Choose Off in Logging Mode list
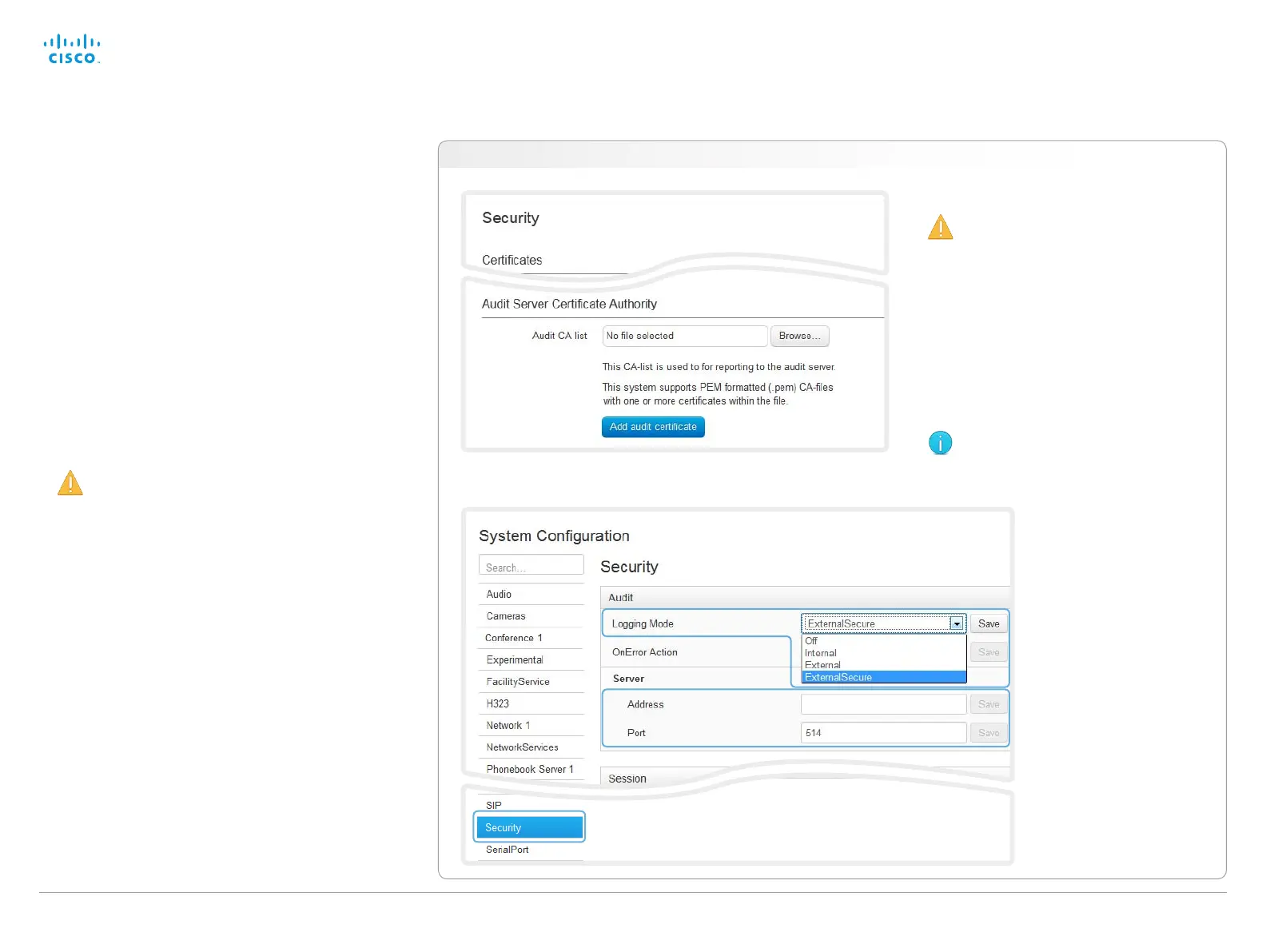1266x952 pixels. (x=883, y=641)
